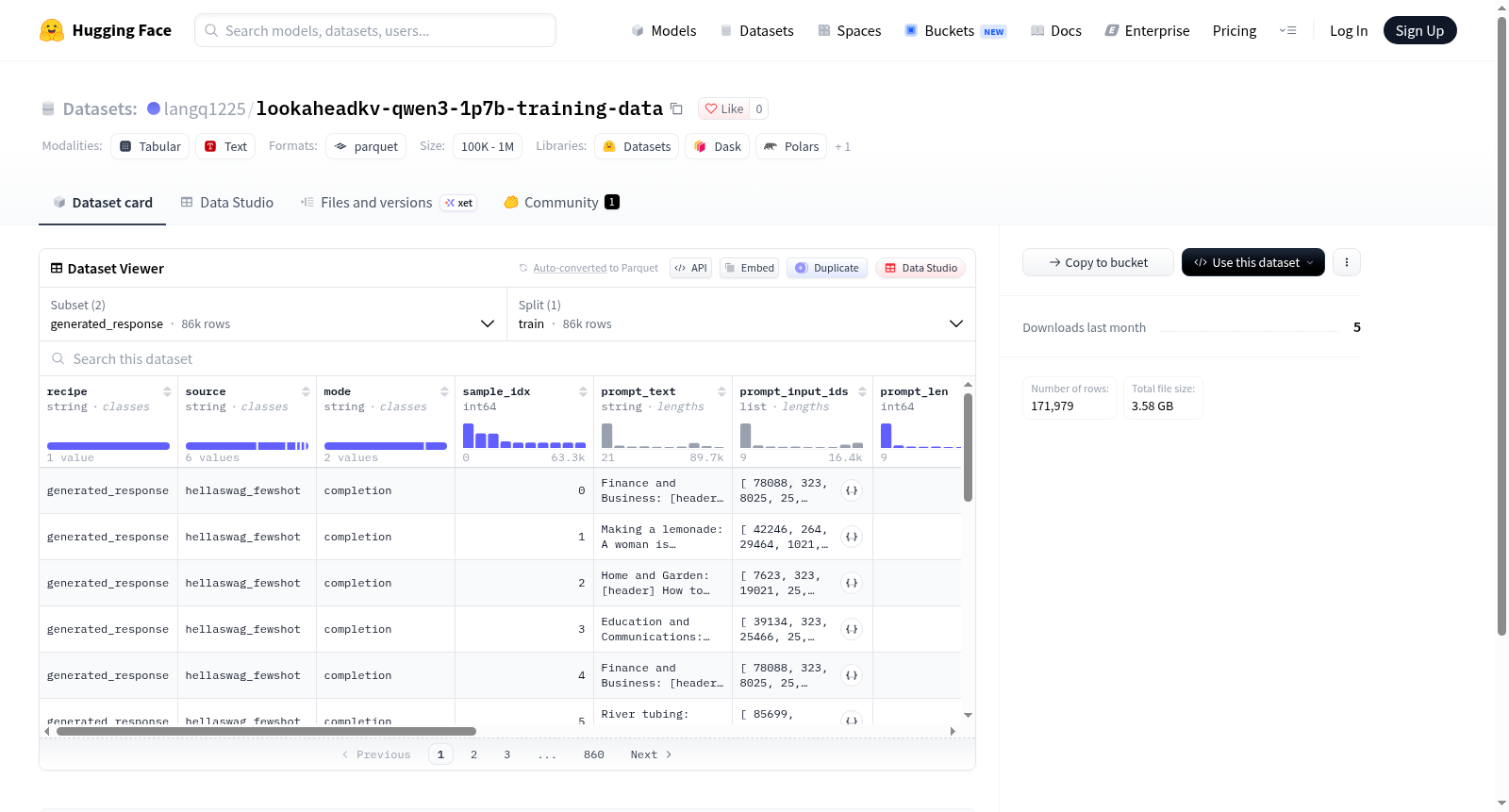Image resolution: width=1509 pixels, height=812 pixels.
Task: Expand JSON of first row prompt_input_ids
Action: point(852,490)
